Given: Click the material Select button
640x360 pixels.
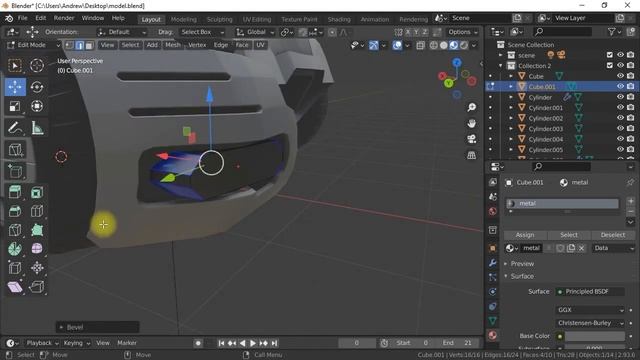Looking at the screenshot, I should coord(569,235).
